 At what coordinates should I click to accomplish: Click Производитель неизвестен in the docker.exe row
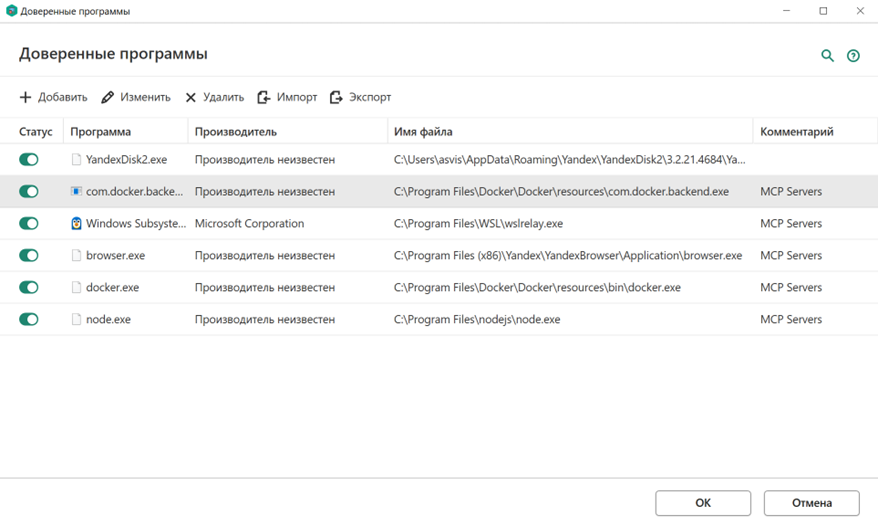(x=265, y=287)
